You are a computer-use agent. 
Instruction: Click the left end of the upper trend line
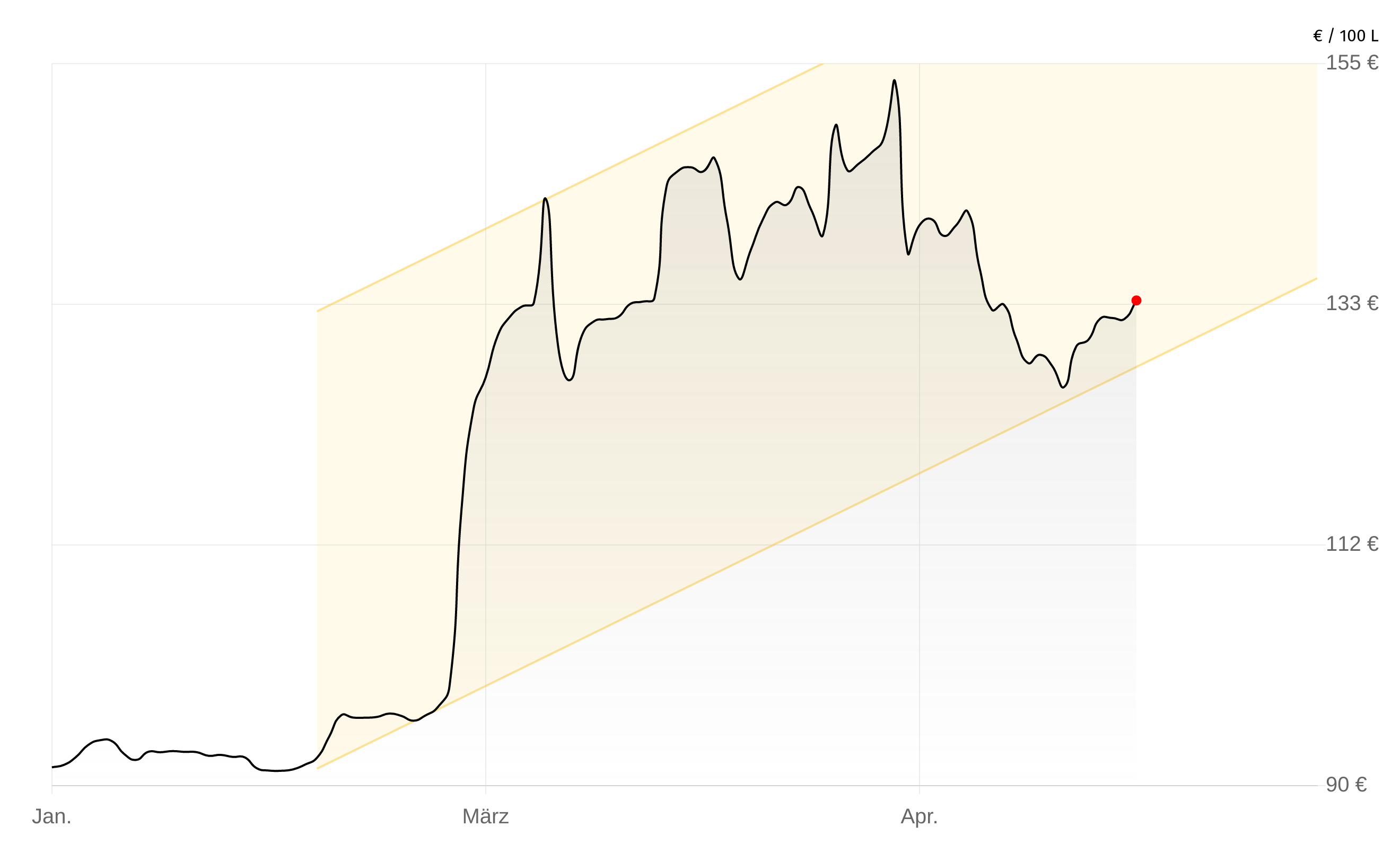318,311
